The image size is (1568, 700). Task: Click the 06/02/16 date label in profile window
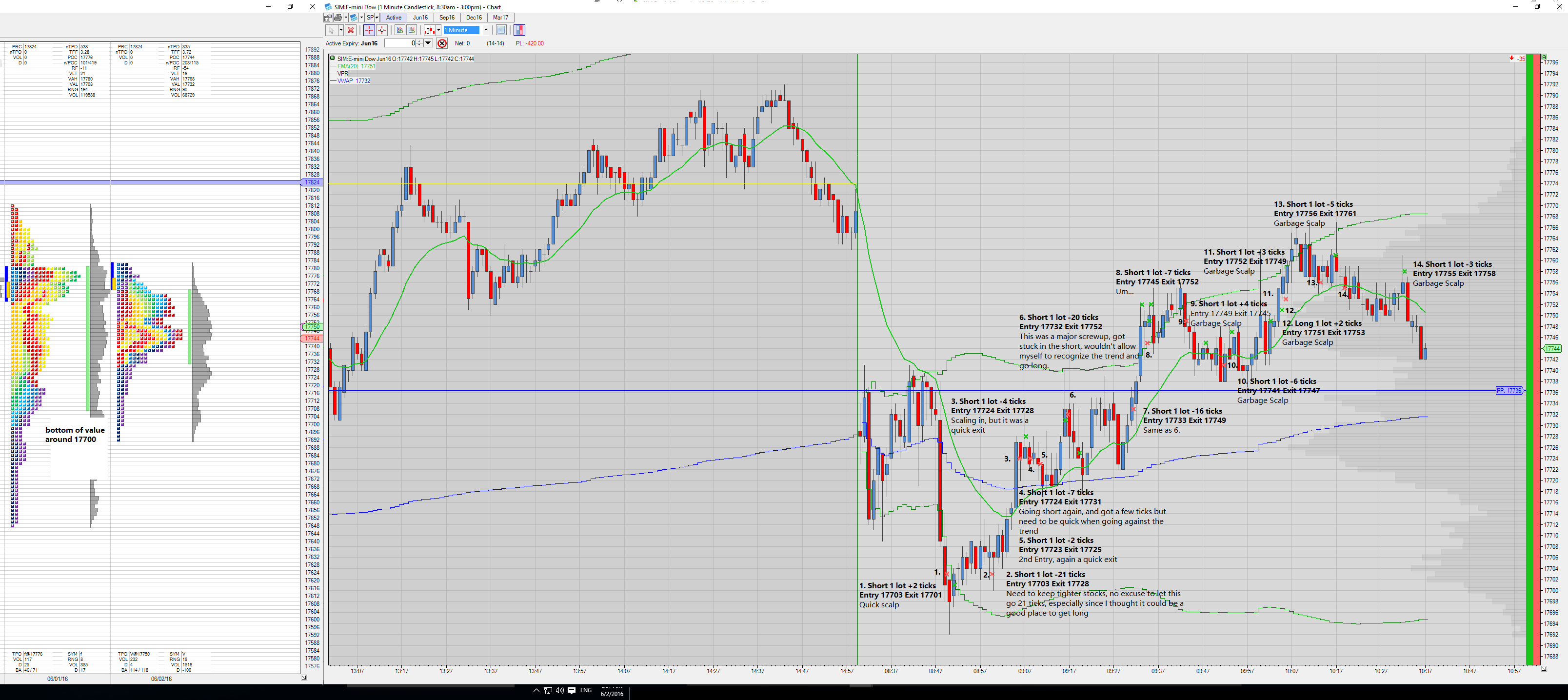[161, 679]
